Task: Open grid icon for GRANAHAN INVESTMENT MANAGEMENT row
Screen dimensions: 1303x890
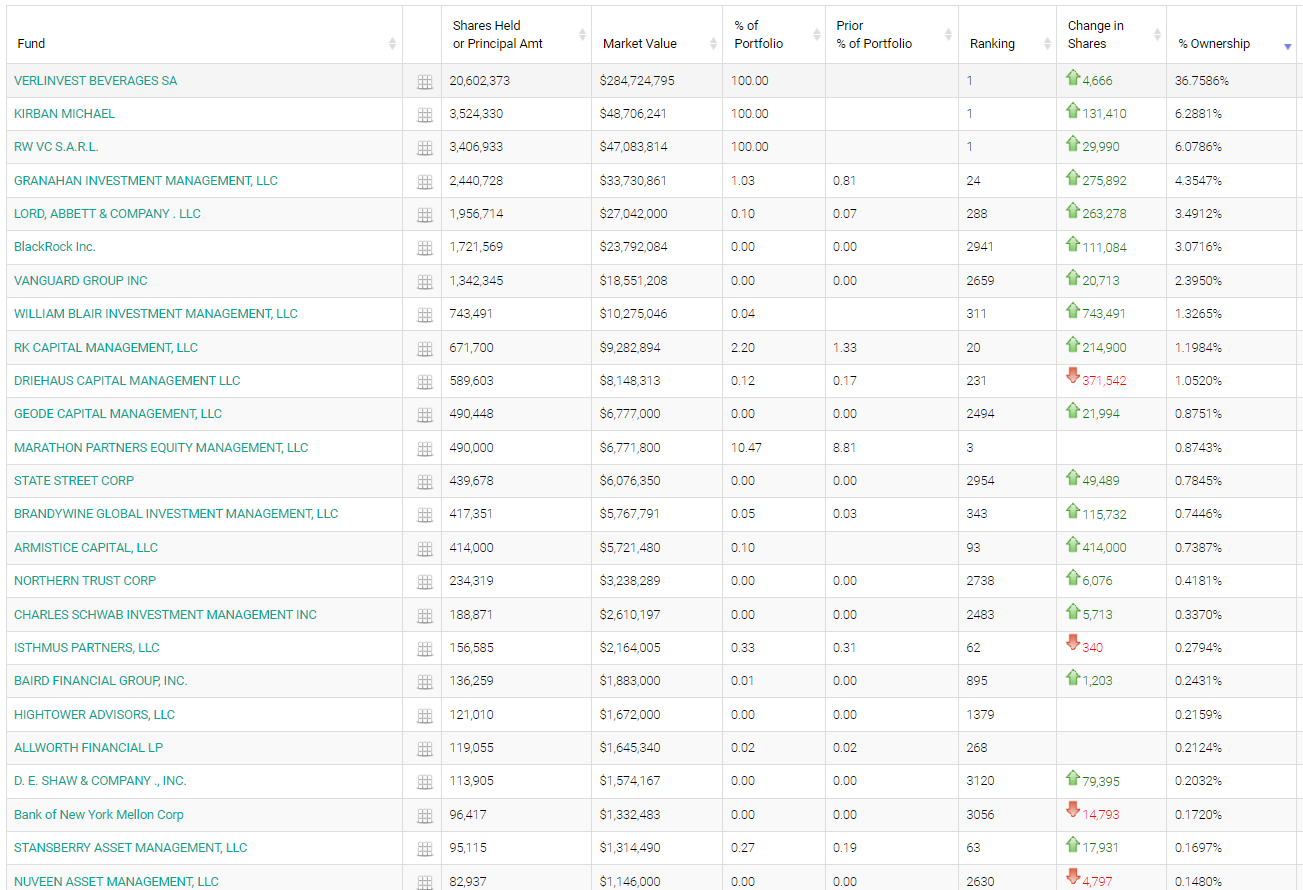Action: click(424, 182)
